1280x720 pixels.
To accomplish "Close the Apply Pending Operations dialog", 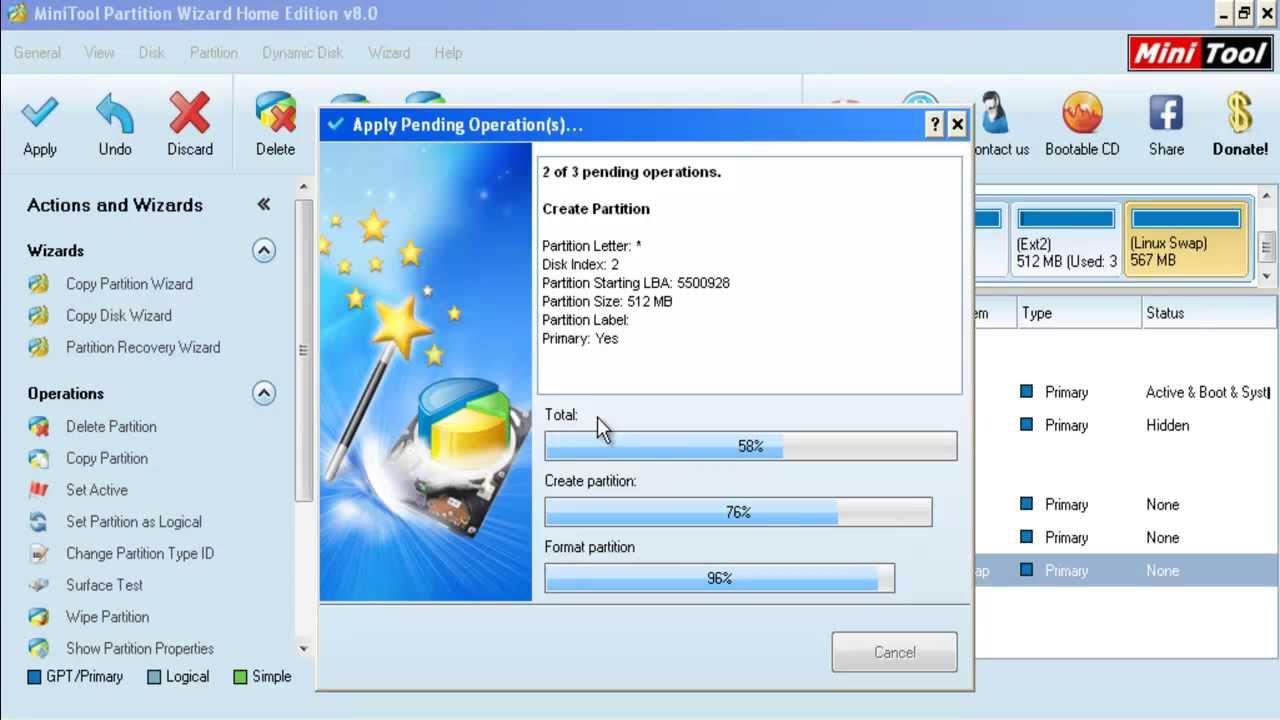I will [x=958, y=125].
